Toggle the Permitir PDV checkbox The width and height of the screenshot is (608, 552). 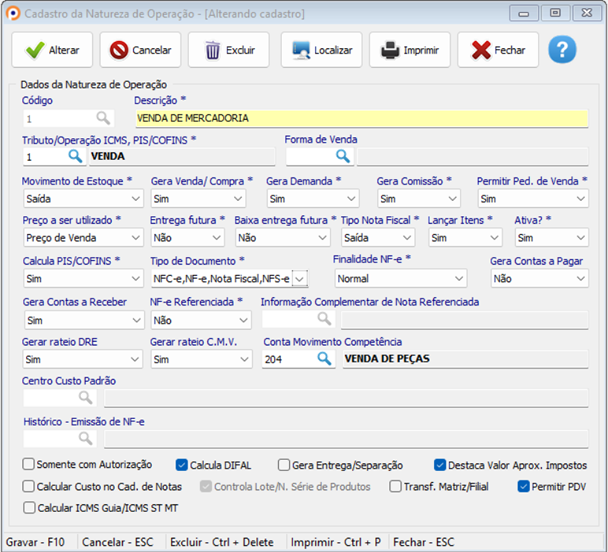(x=523, y=486)
